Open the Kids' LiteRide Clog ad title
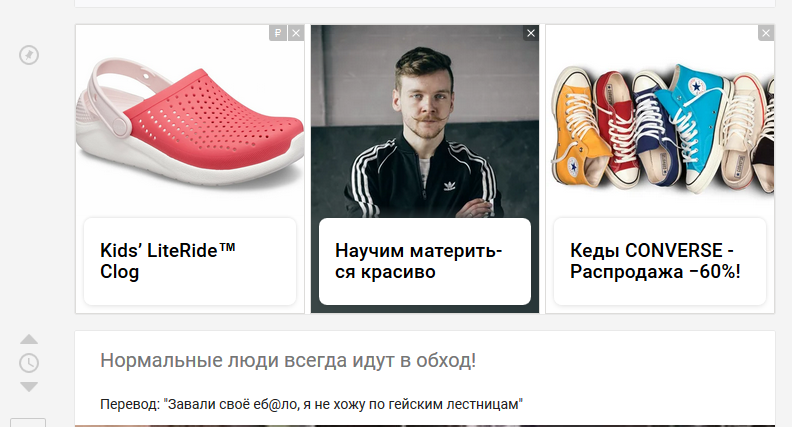792x427 pixels. pyautogui.click(x=168, y=261)
